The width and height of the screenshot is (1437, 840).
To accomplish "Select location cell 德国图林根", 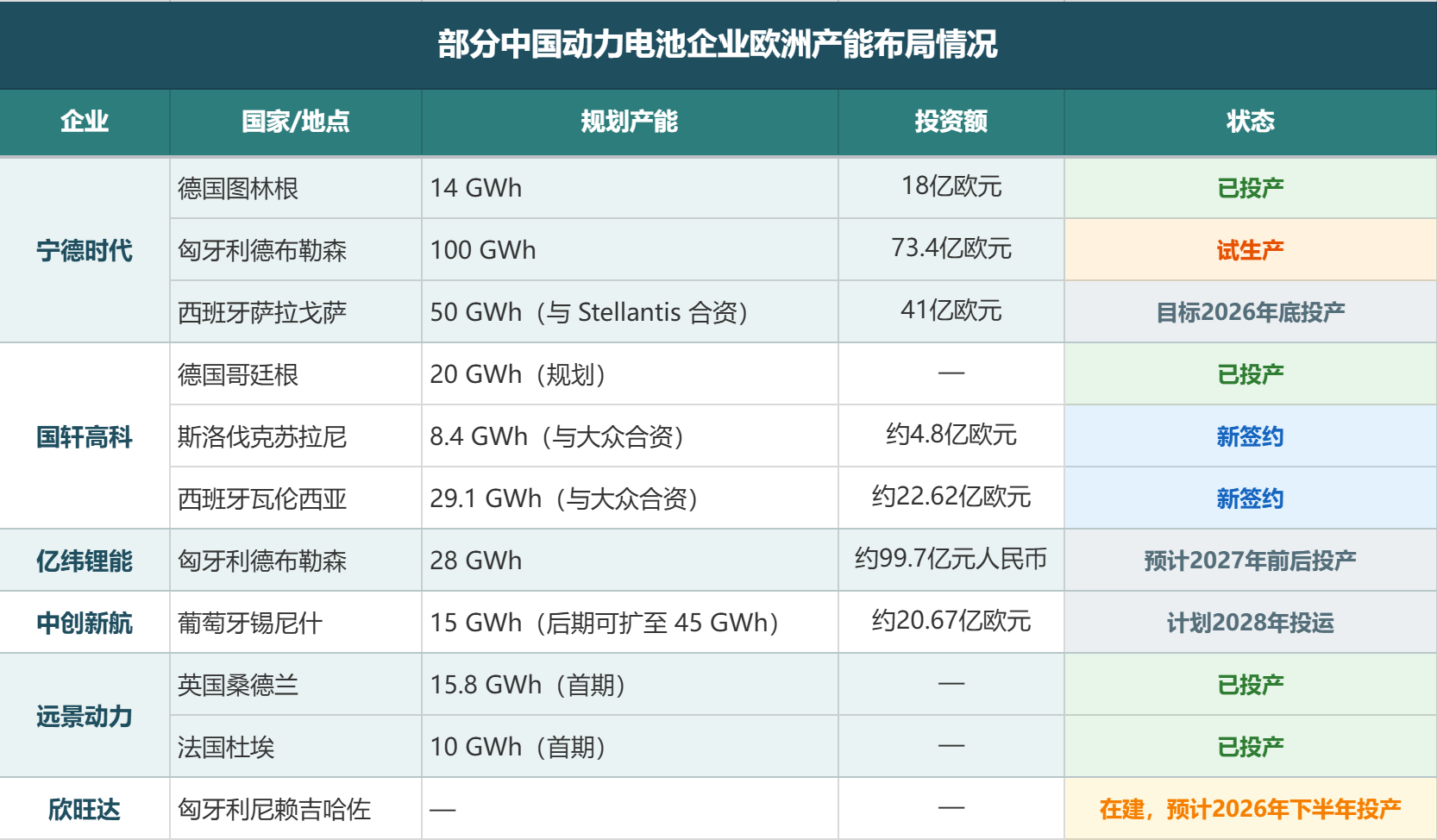I will (x=296, y=188).
